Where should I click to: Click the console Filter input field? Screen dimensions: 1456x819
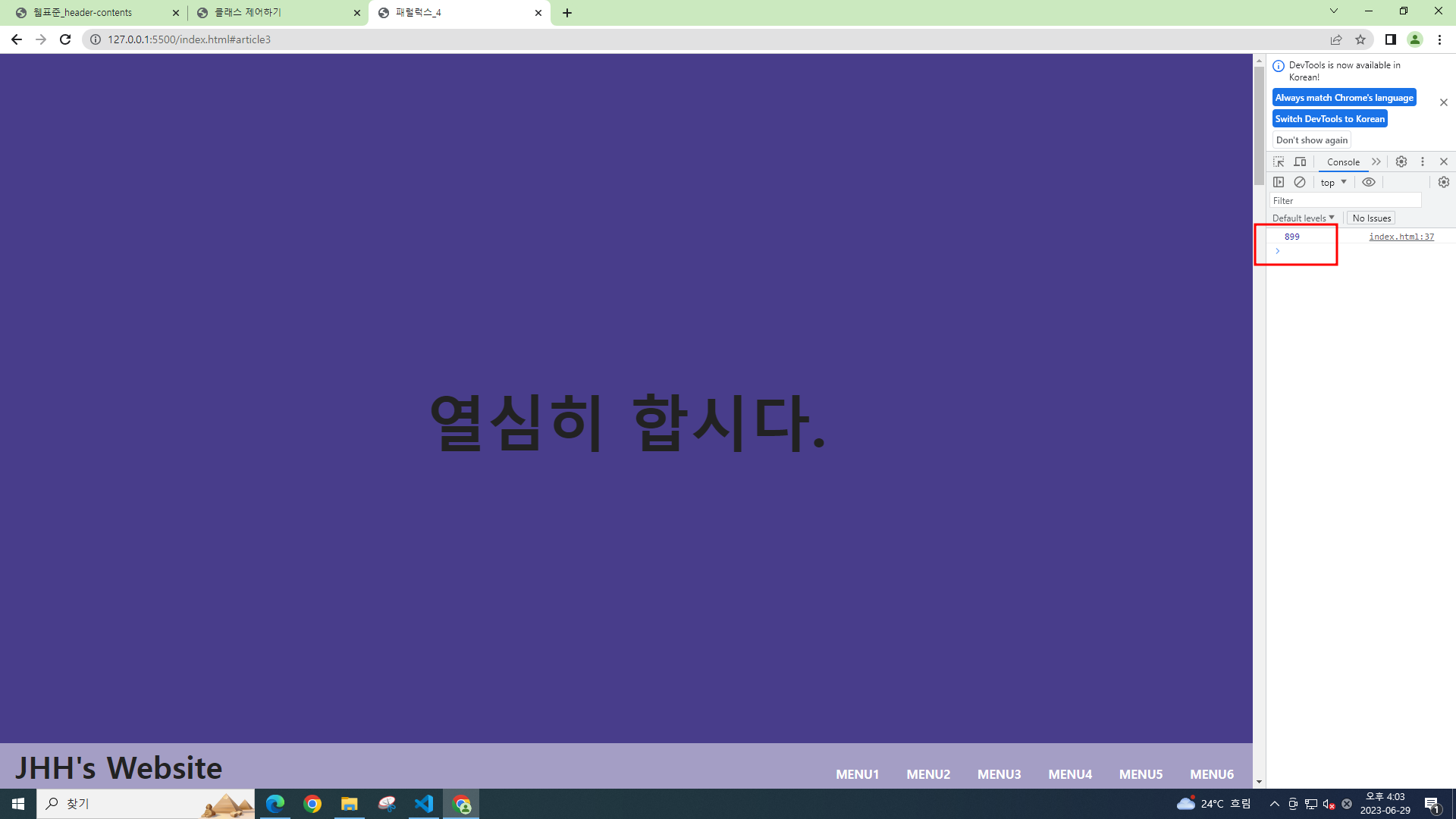tap(1345, 200)
